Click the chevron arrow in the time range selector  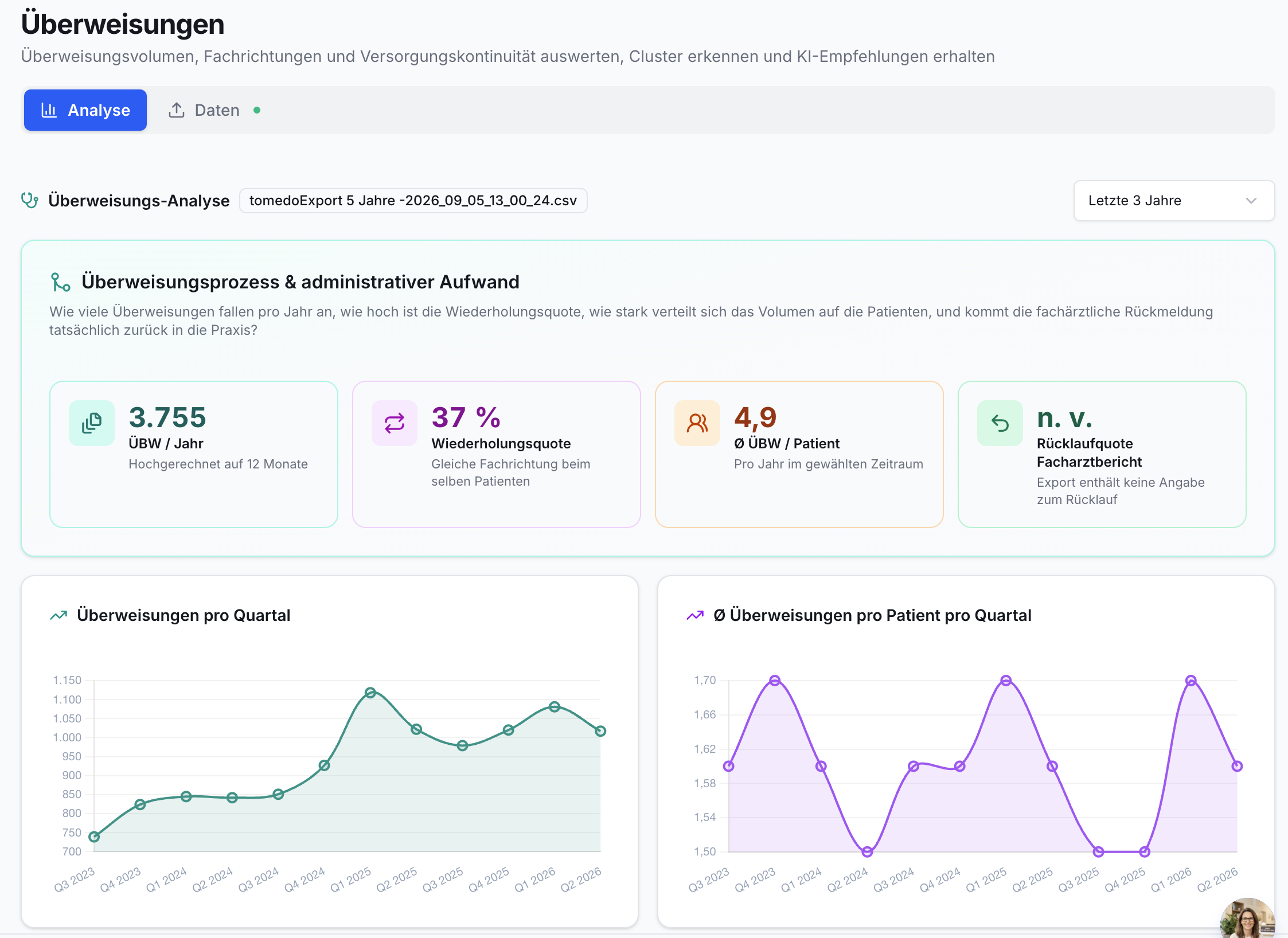(1251, 201)
